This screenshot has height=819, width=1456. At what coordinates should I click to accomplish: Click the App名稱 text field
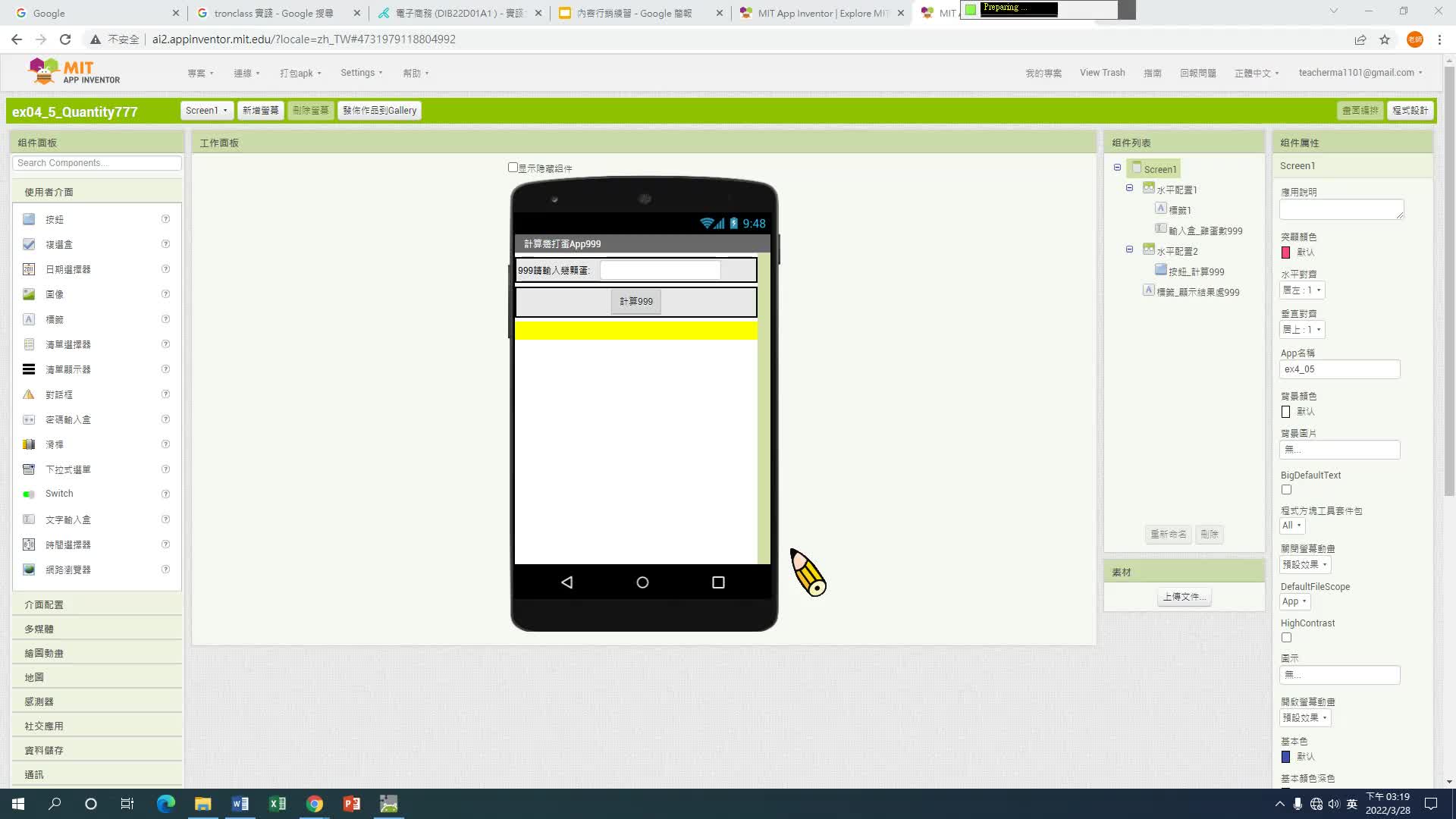click(1339, 369)
